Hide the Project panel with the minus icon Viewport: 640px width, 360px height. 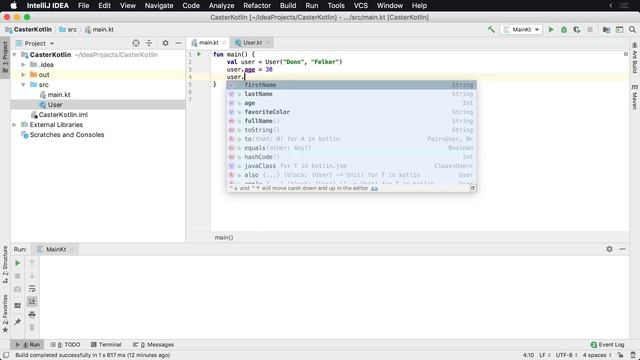(178, 43)
